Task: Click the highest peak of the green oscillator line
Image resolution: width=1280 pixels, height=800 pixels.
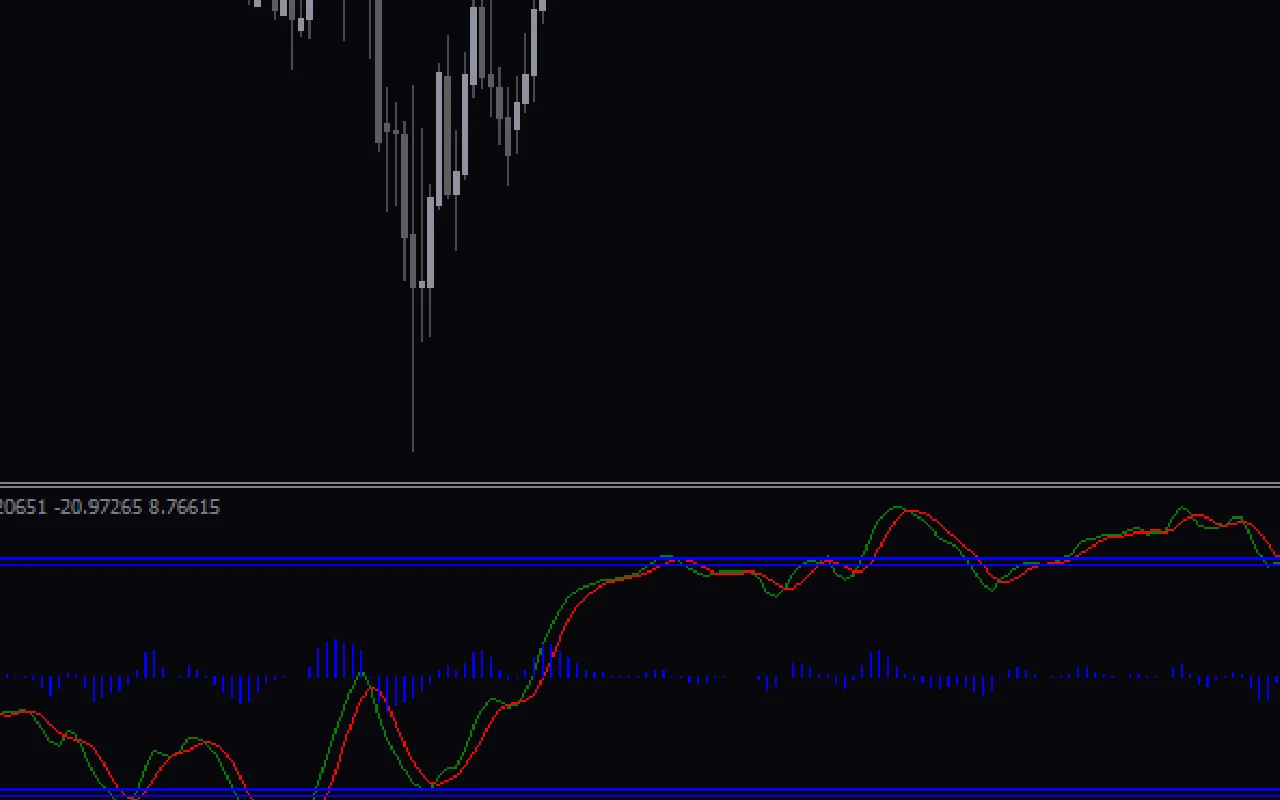Action: (897, 507)
